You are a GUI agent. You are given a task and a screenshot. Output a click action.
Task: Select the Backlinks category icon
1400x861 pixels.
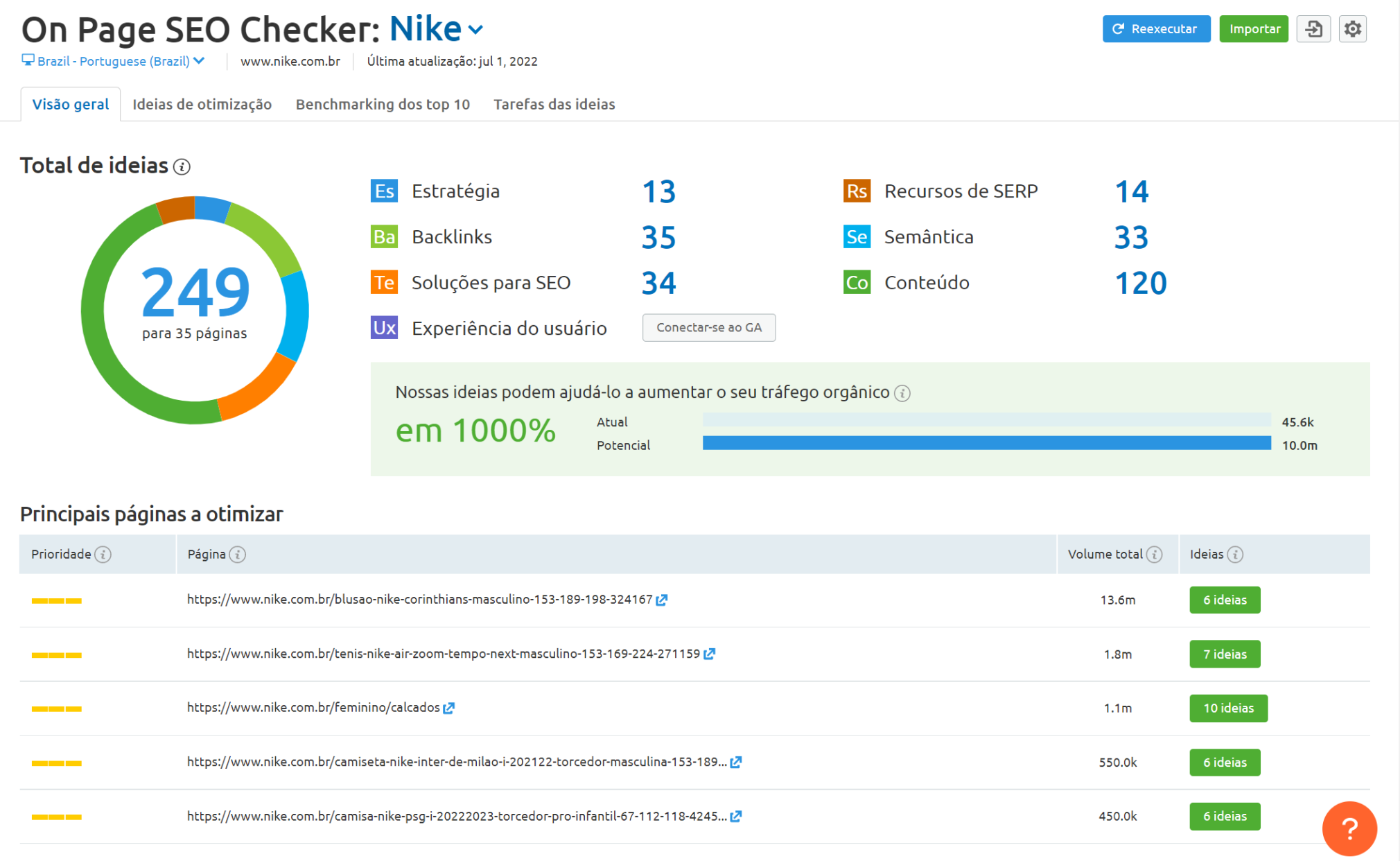384,236
